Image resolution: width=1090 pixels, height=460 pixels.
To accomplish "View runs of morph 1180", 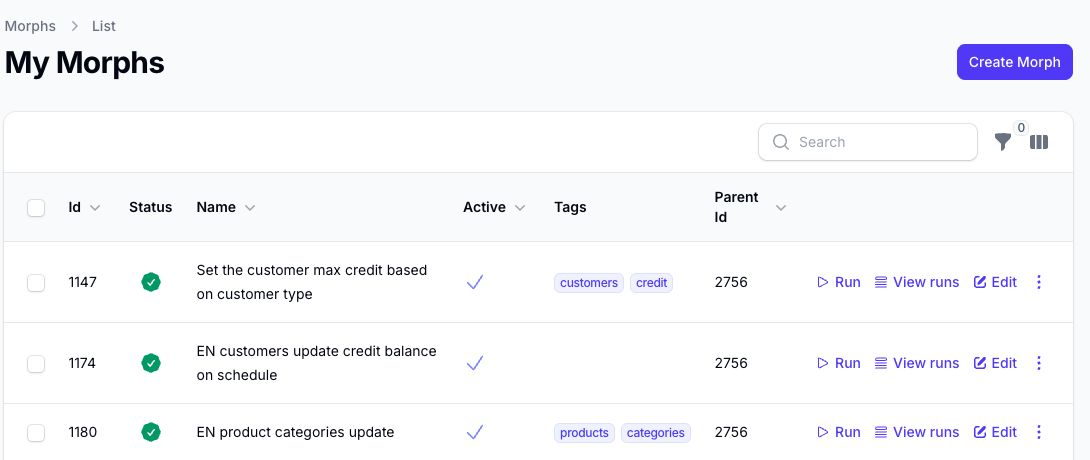I will (x=917, y=432).
